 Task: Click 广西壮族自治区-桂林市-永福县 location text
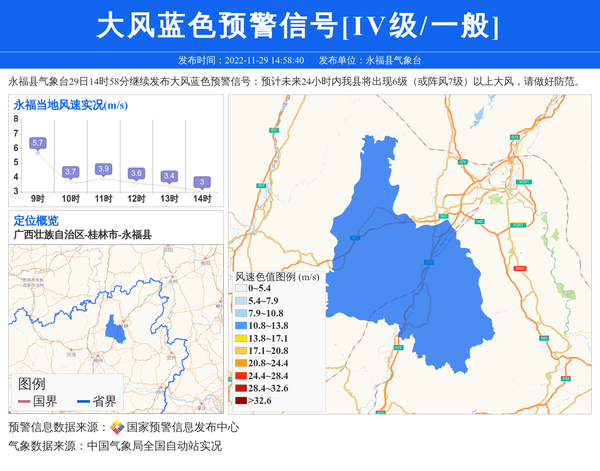point(83,235)
